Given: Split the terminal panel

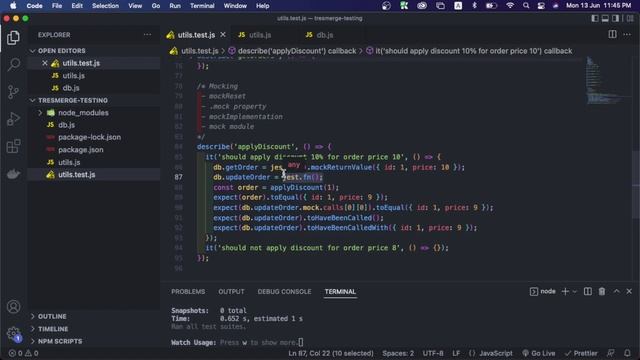Looking at the screenshot, I should pyautogui.click(x=587, y=291).
